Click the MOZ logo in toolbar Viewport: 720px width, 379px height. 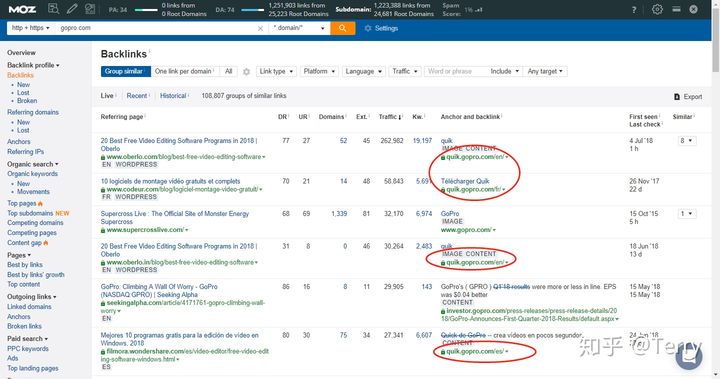pyautogui.click(x=22, y=9)
